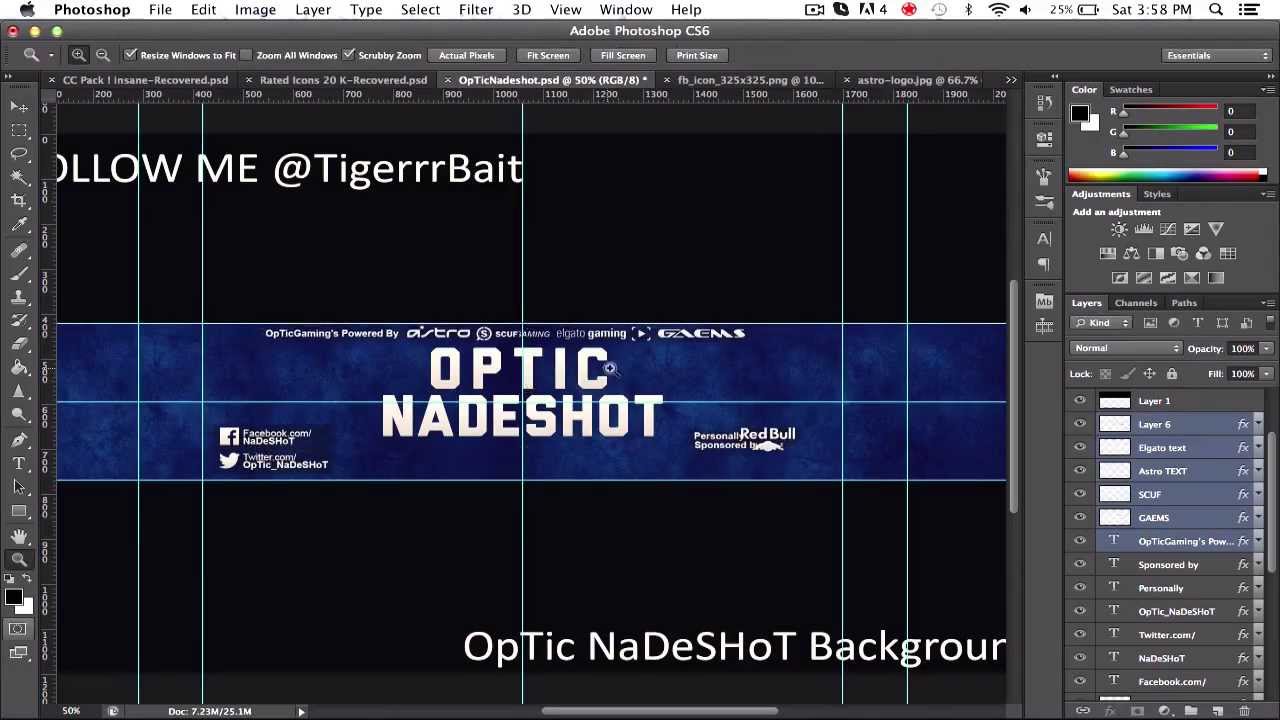Toggle Quick Mask mode
Image resolution: width=1280 pixels, height=720 pixels.
point(18,629)
